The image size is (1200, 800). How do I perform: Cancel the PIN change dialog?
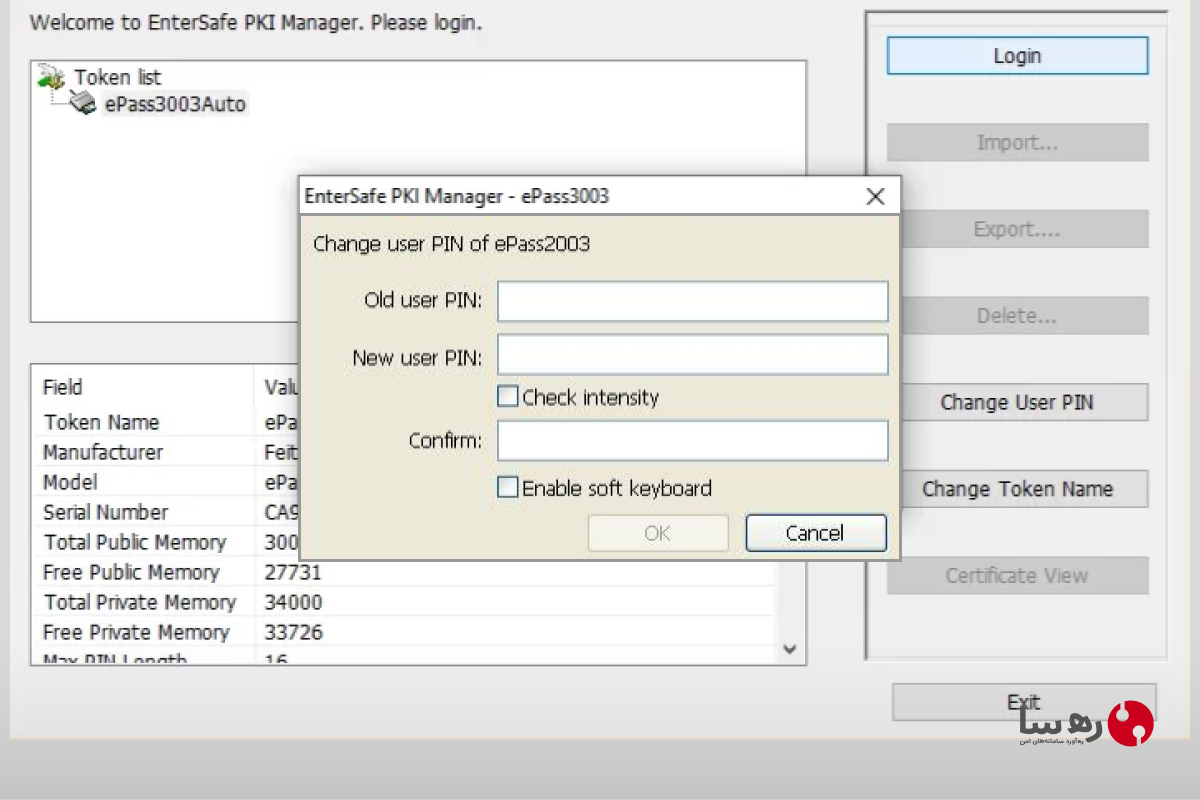[816, 533]
